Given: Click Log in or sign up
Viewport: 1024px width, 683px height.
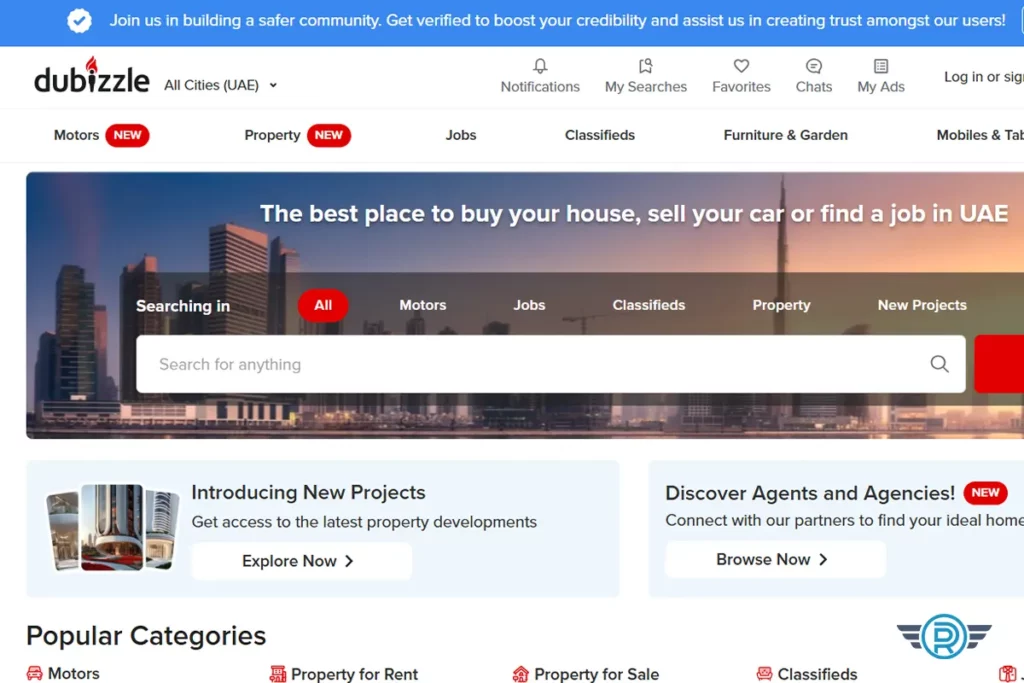Looking at the screenshot, I should (x=984, y=77).
